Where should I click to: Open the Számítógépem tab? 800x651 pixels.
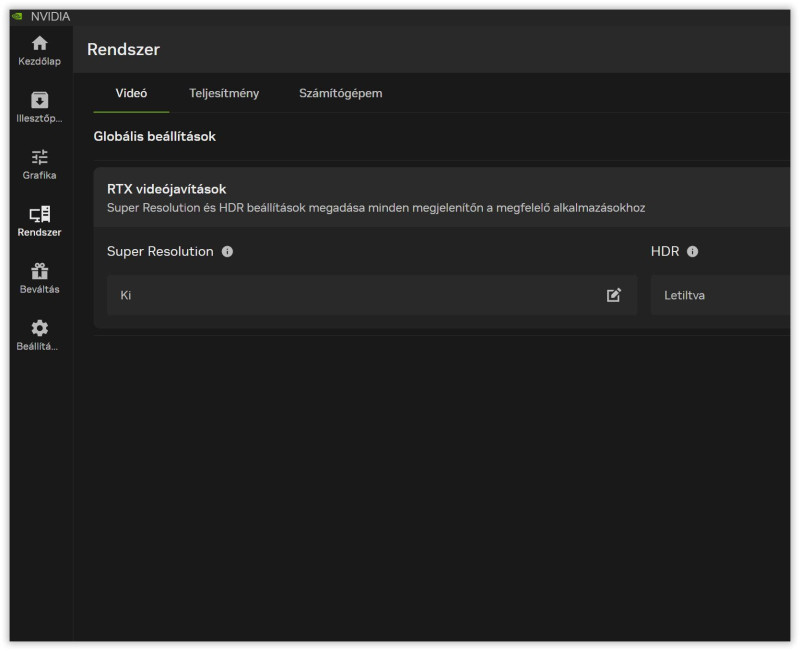click(x=340, y=93)
